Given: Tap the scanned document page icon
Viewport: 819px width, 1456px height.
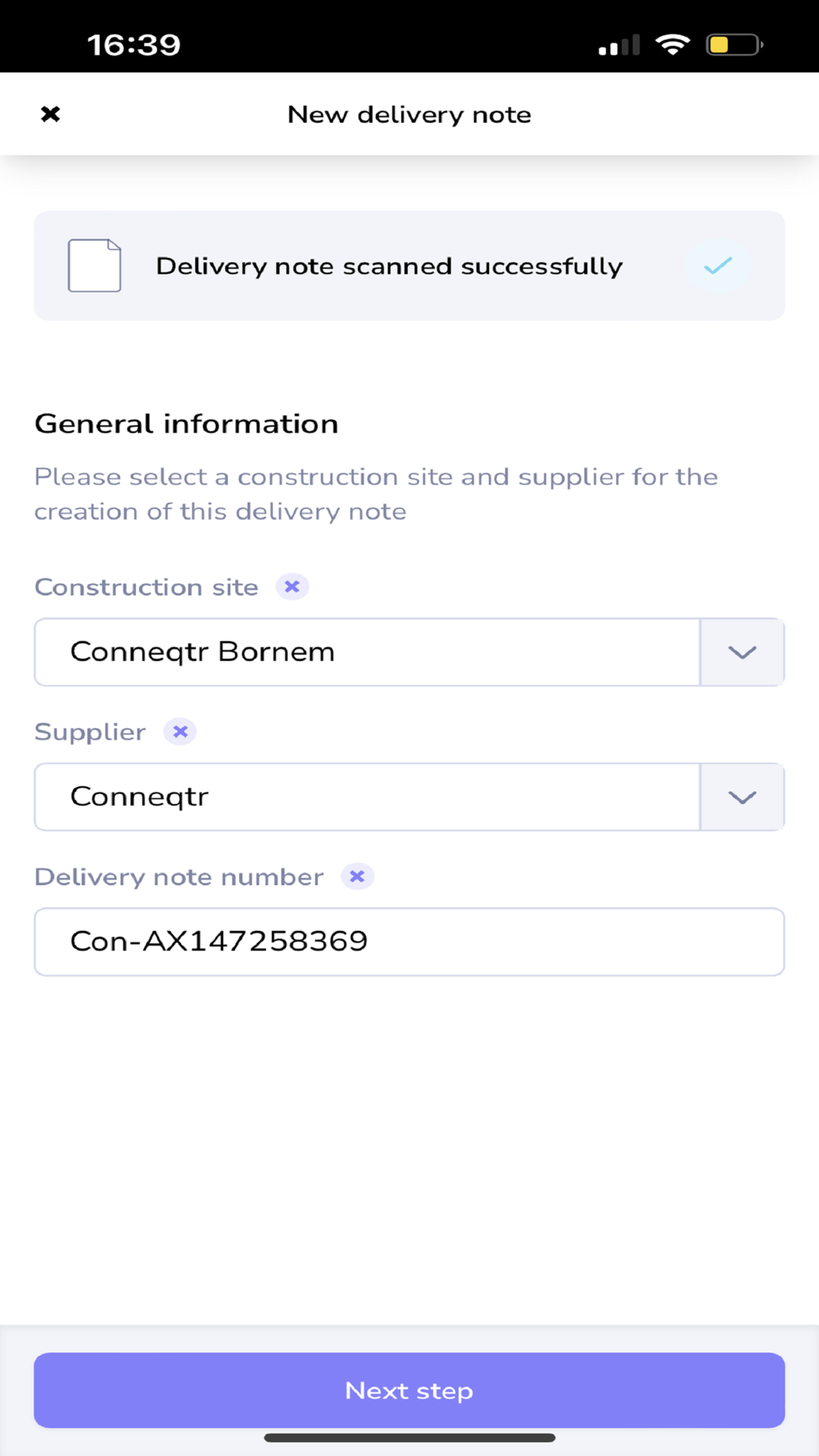Looking at the screenshot, I should [x=94, y=265].
